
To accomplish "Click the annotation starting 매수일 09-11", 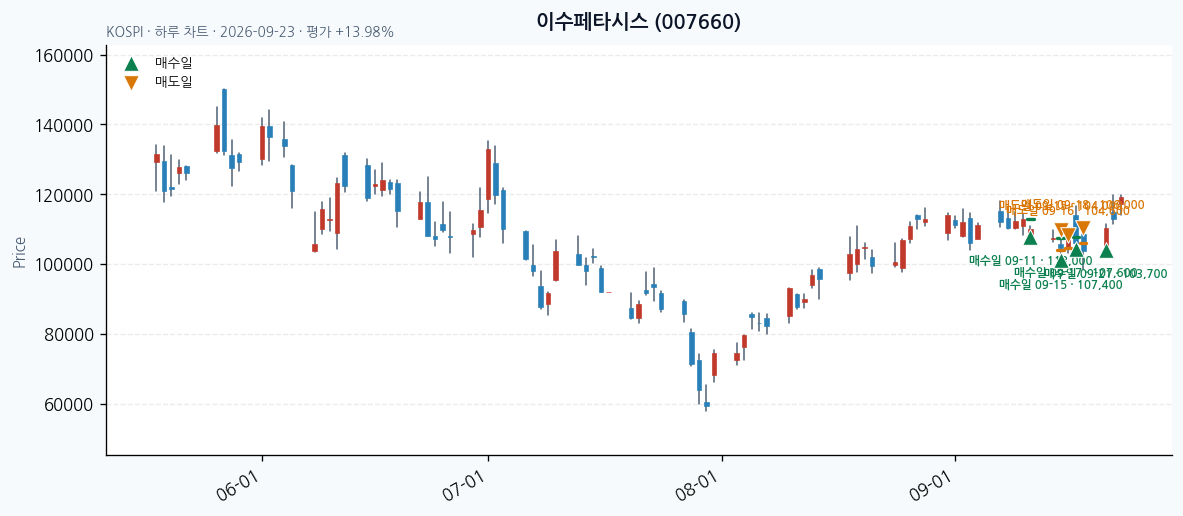I will [x=1030, y=260].
